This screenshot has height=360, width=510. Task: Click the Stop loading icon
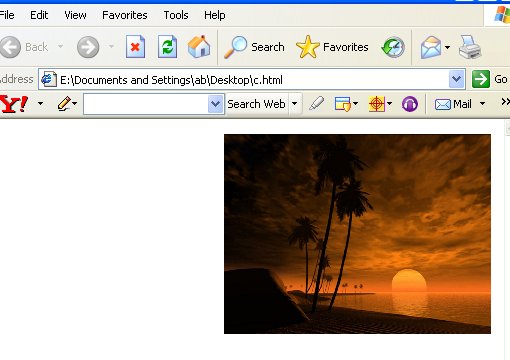(x=135, y=47)
